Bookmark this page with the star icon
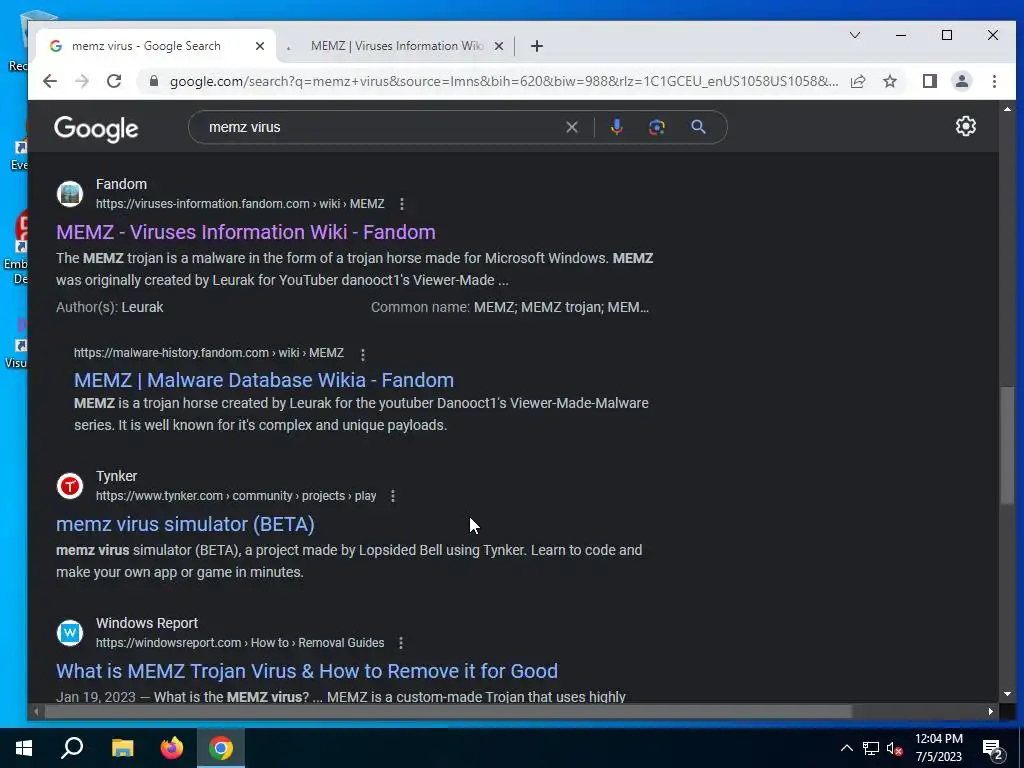The height and width of the screenshot is (768, 1024). 889,81
